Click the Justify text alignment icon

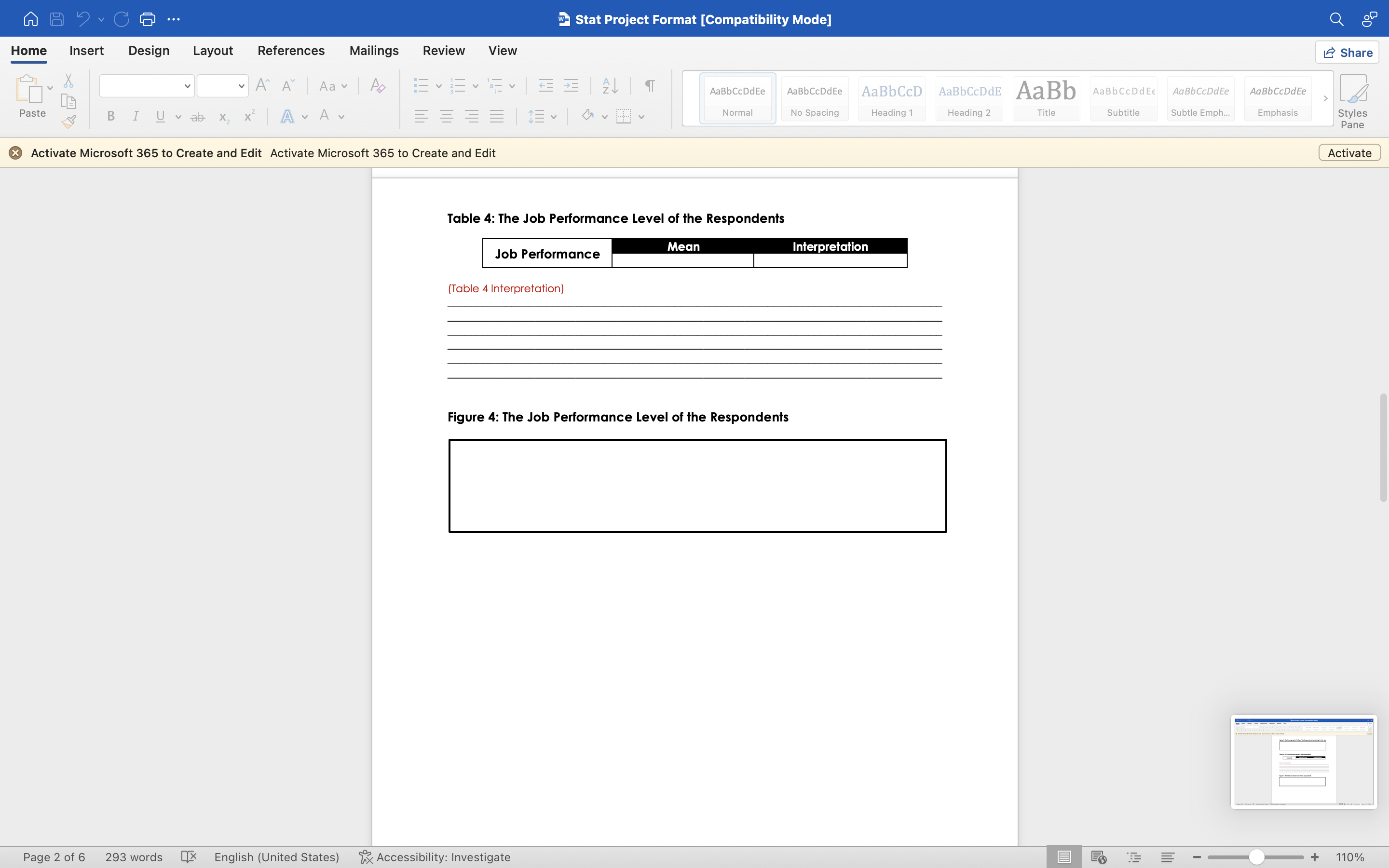pyautogui.click(x=497, y=117)
